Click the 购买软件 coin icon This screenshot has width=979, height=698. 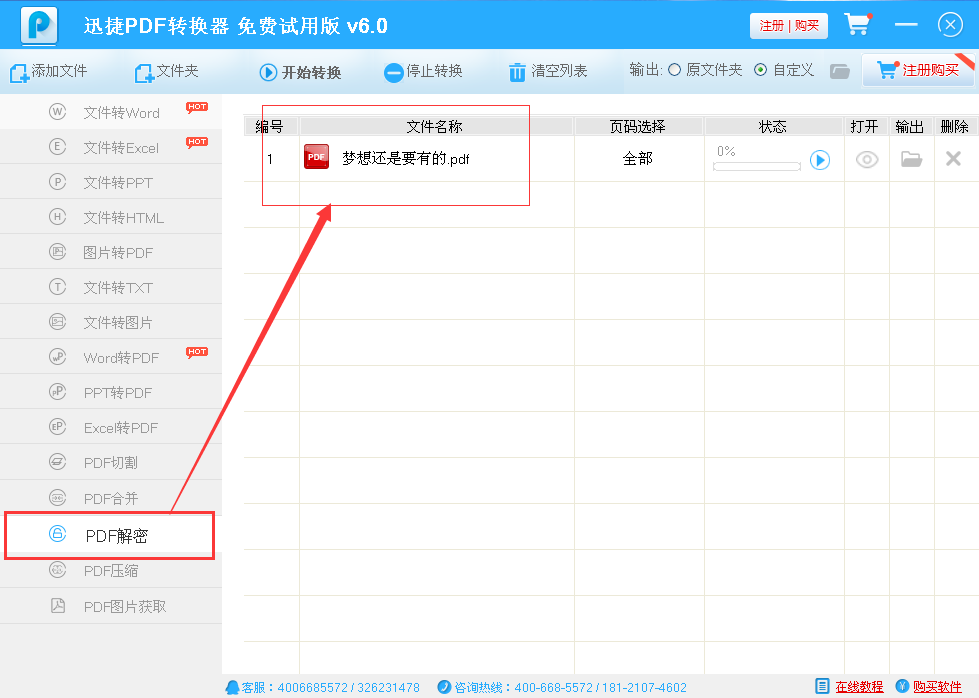[902, 686]
